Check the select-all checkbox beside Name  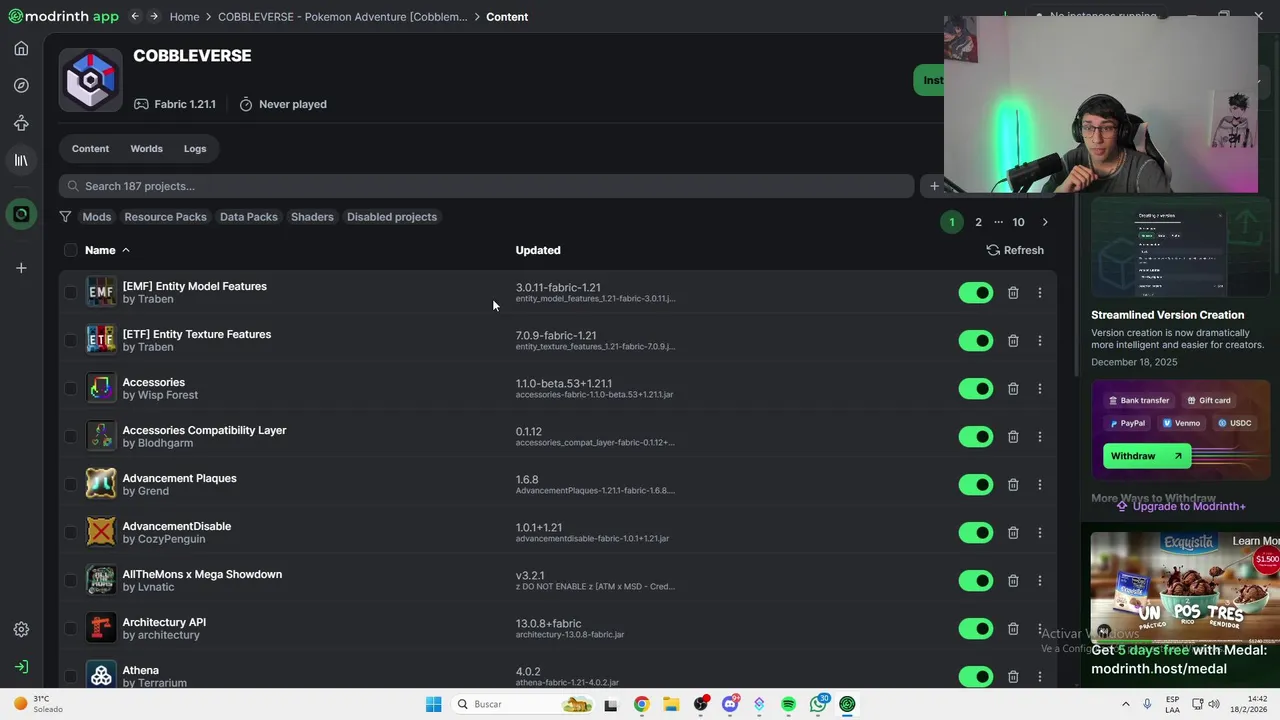point(70,250)
